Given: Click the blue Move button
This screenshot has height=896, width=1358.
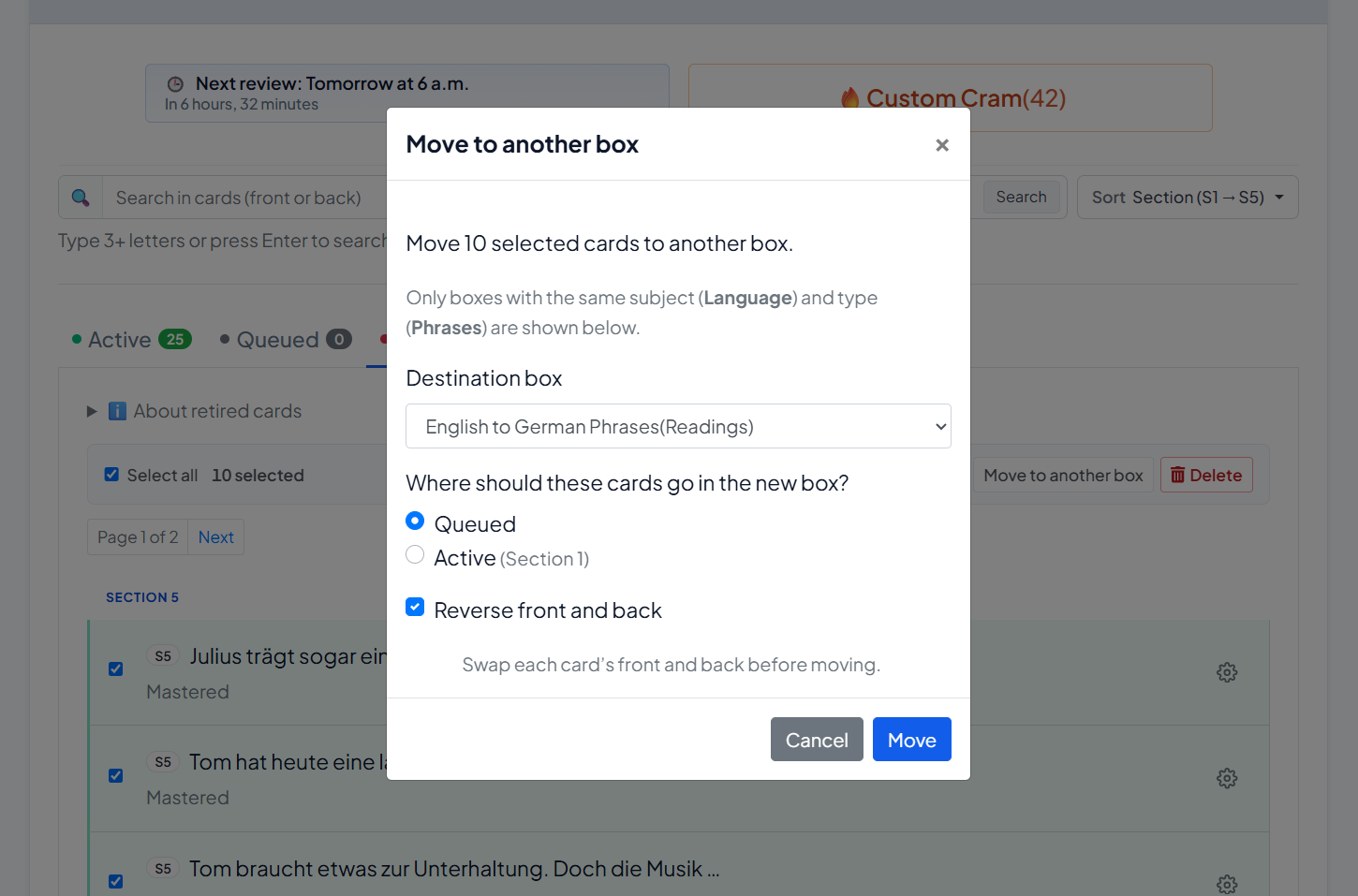Looking at the screenshot, I should coord(912,740).
